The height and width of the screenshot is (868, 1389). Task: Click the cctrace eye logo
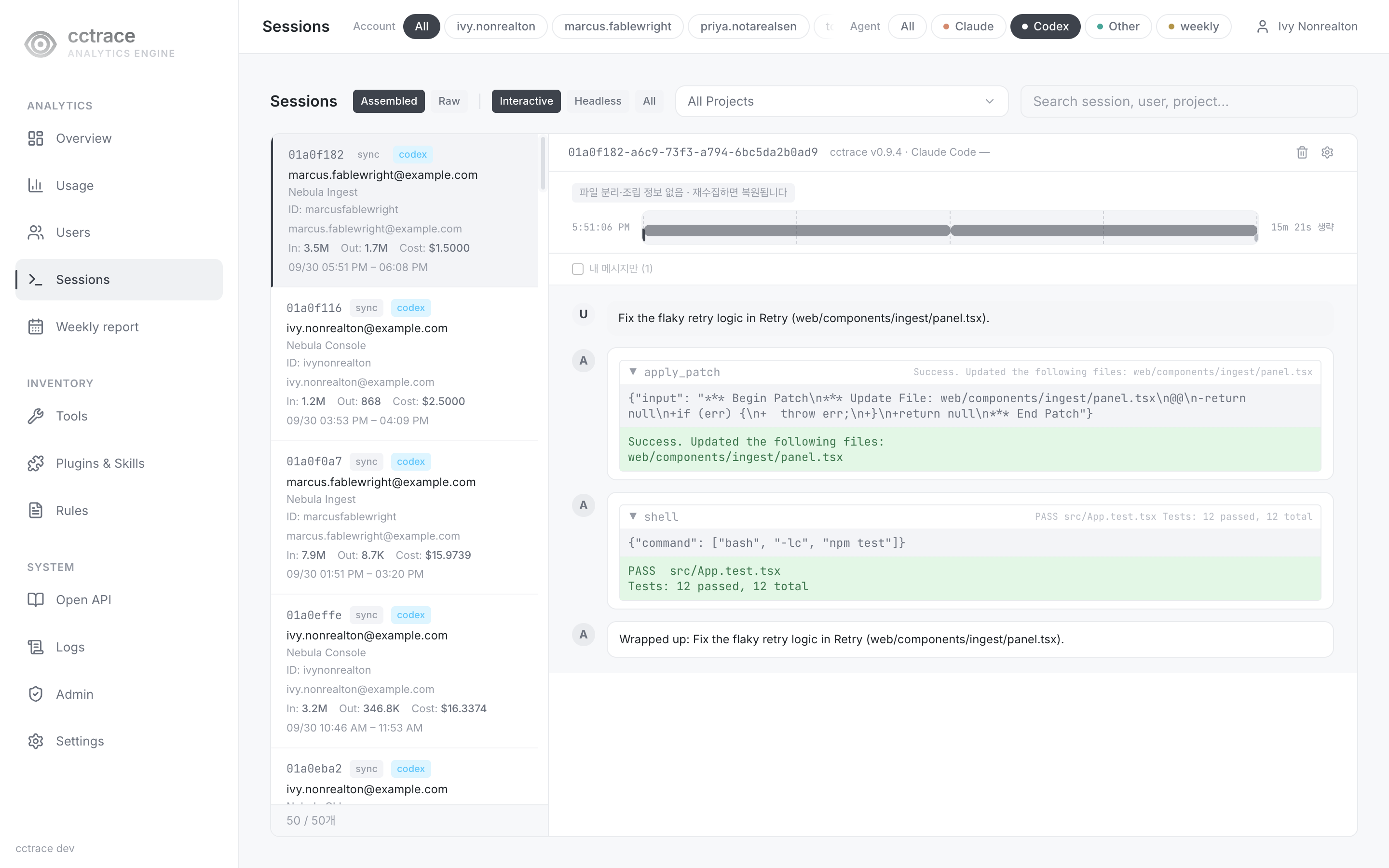coord(40,44)
